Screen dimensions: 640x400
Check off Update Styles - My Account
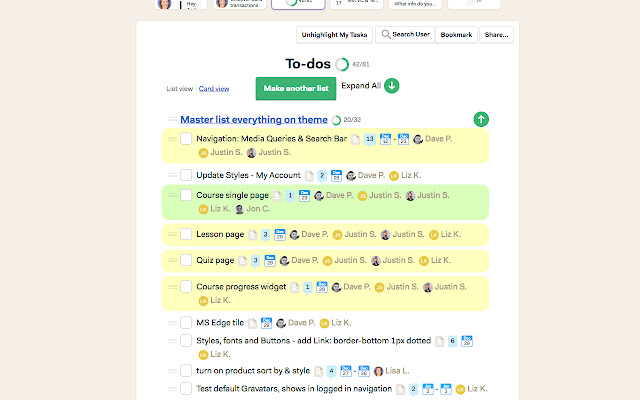click(x=186, y=175)
